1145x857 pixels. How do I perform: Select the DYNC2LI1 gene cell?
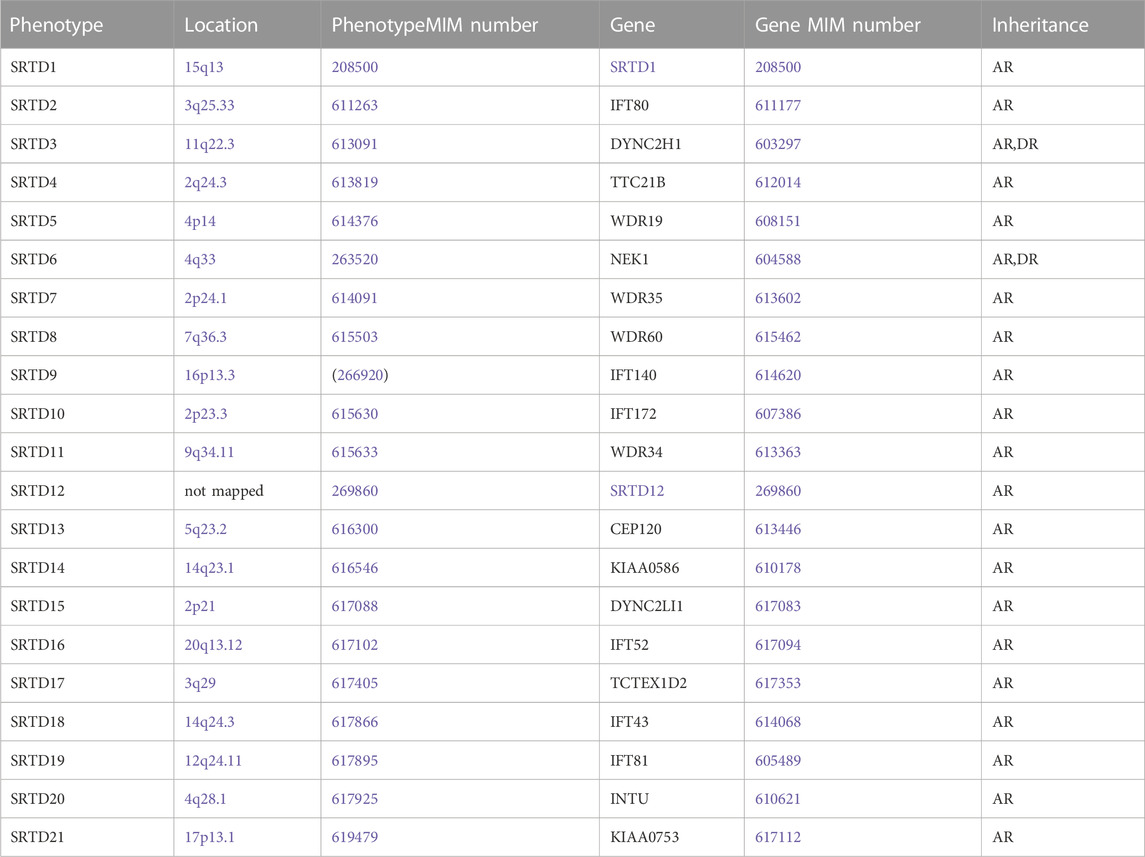pos(672,606)
